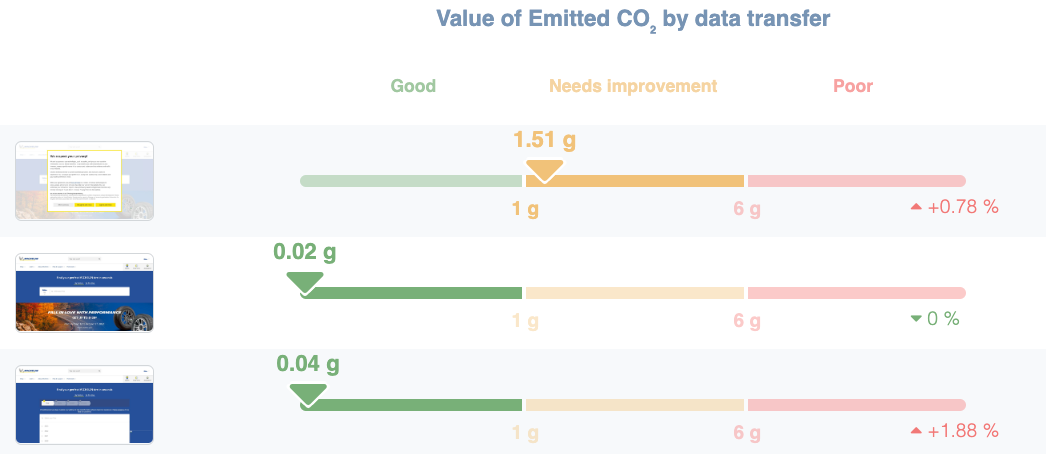Select the Needs improvement column heading
Screen dimensions: 1046x454
point(633,86)
